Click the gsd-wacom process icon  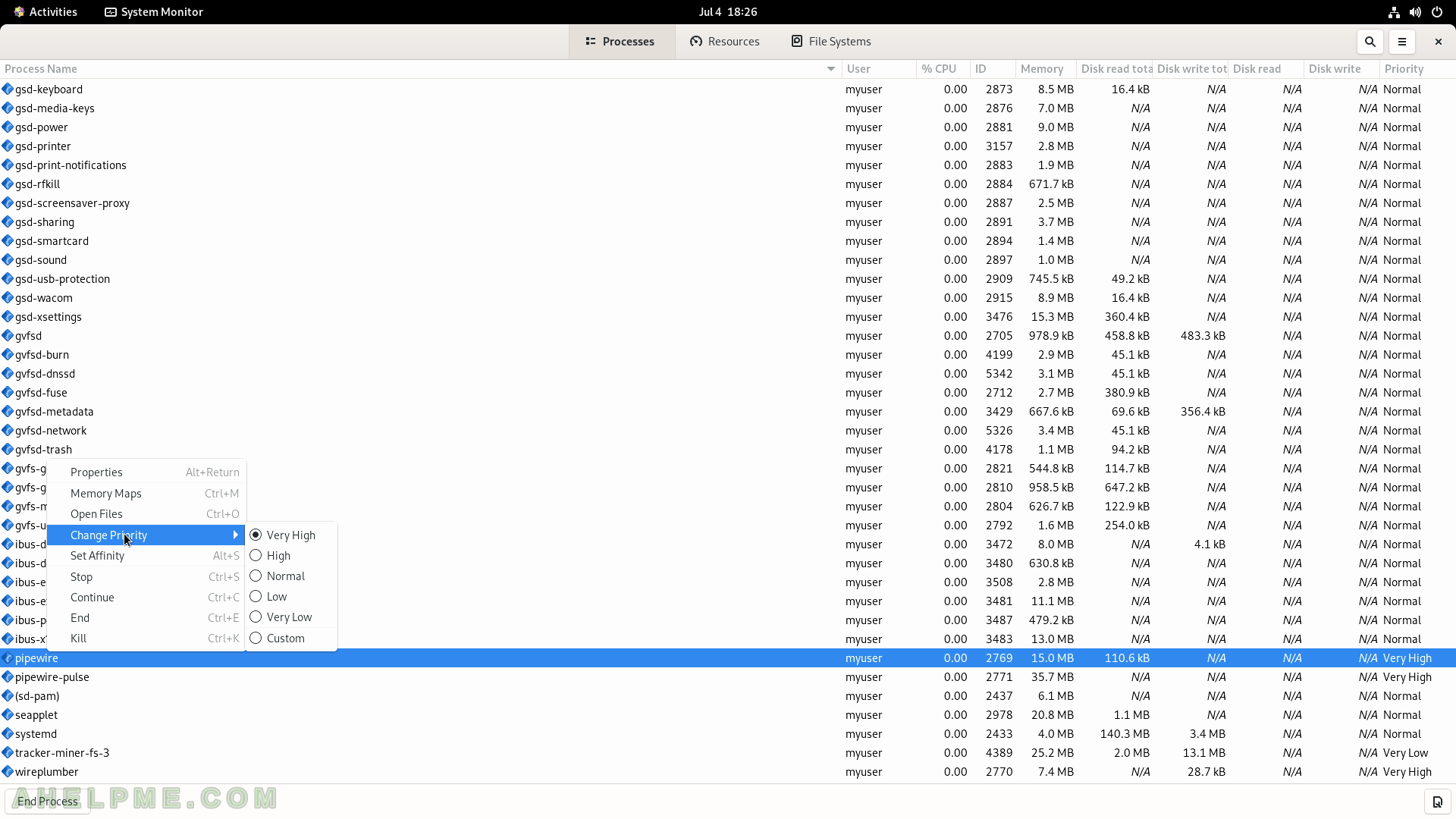tap(8, 297)
